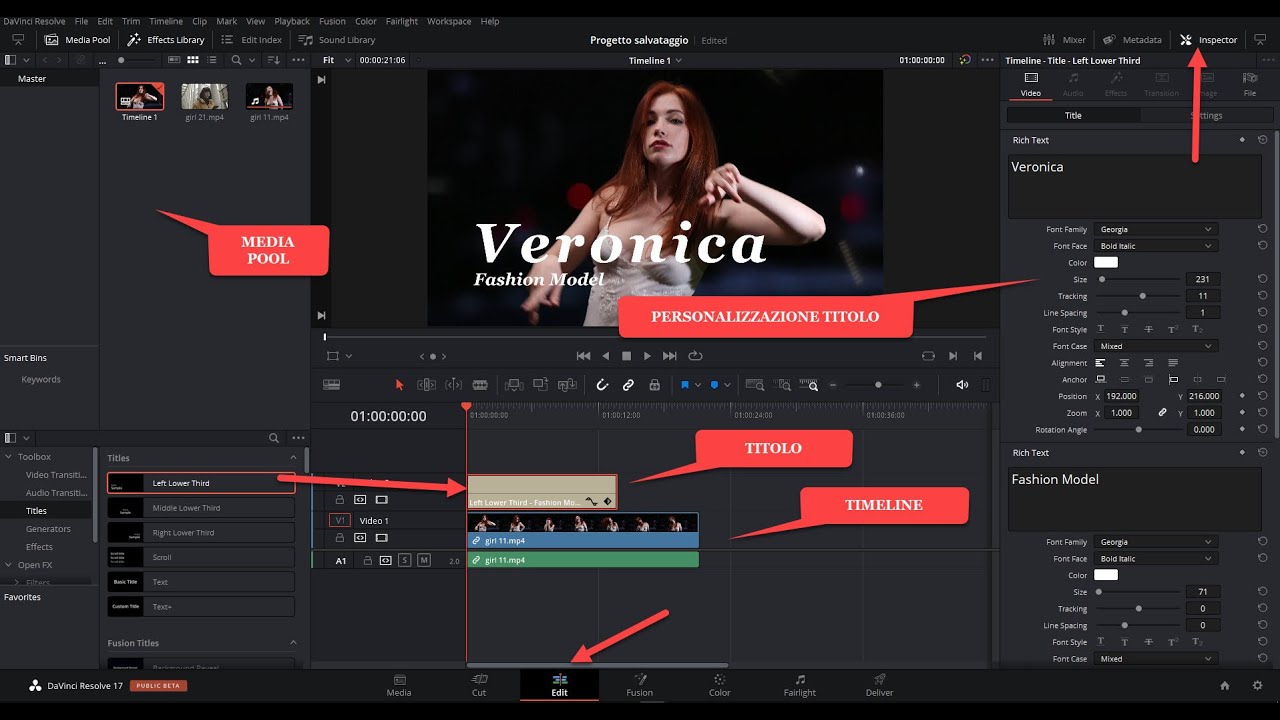Search the Effects Library with magnifier icon
Viewport: 1280px width, 720px height.
(x=274, y=438)
